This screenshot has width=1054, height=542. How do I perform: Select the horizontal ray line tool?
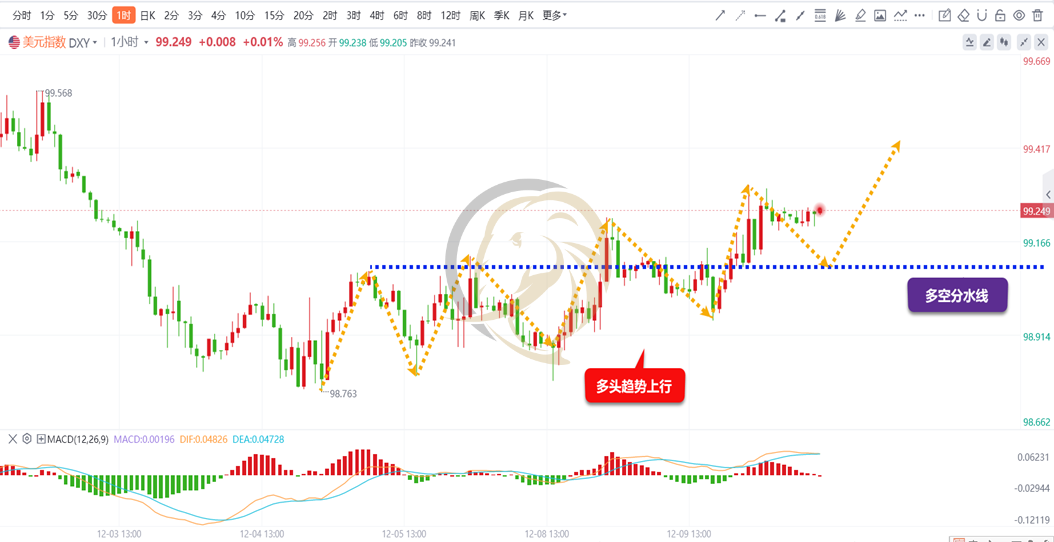point(760,15)
